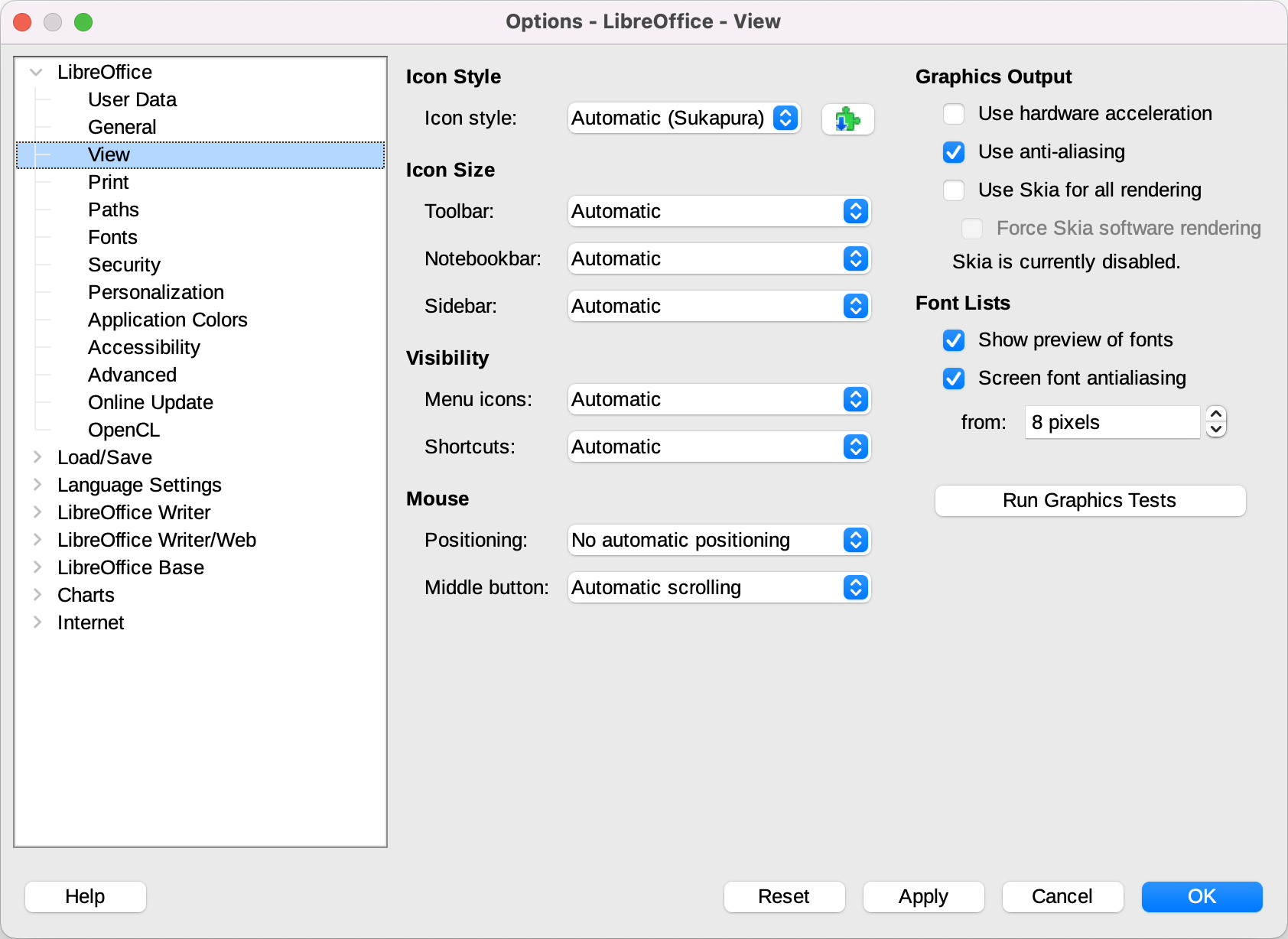1288x939 pixels.
Task: Expand the LibreOffice Writer section
Action: (37, 512)
